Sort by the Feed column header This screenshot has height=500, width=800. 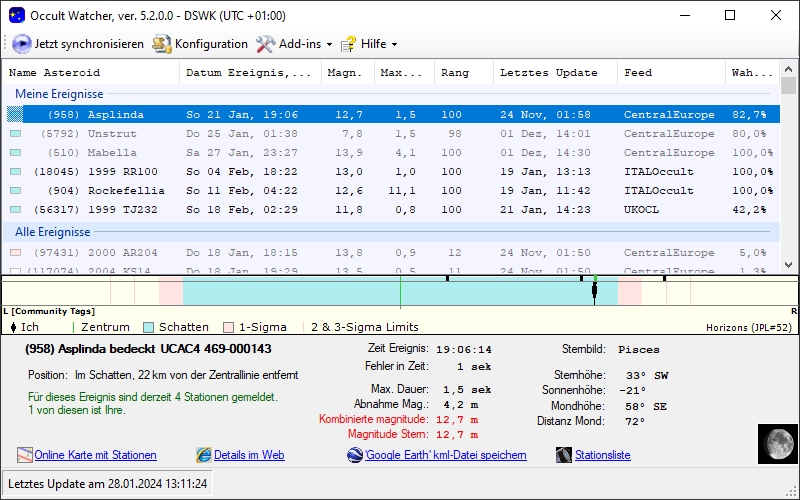point(638,73)
